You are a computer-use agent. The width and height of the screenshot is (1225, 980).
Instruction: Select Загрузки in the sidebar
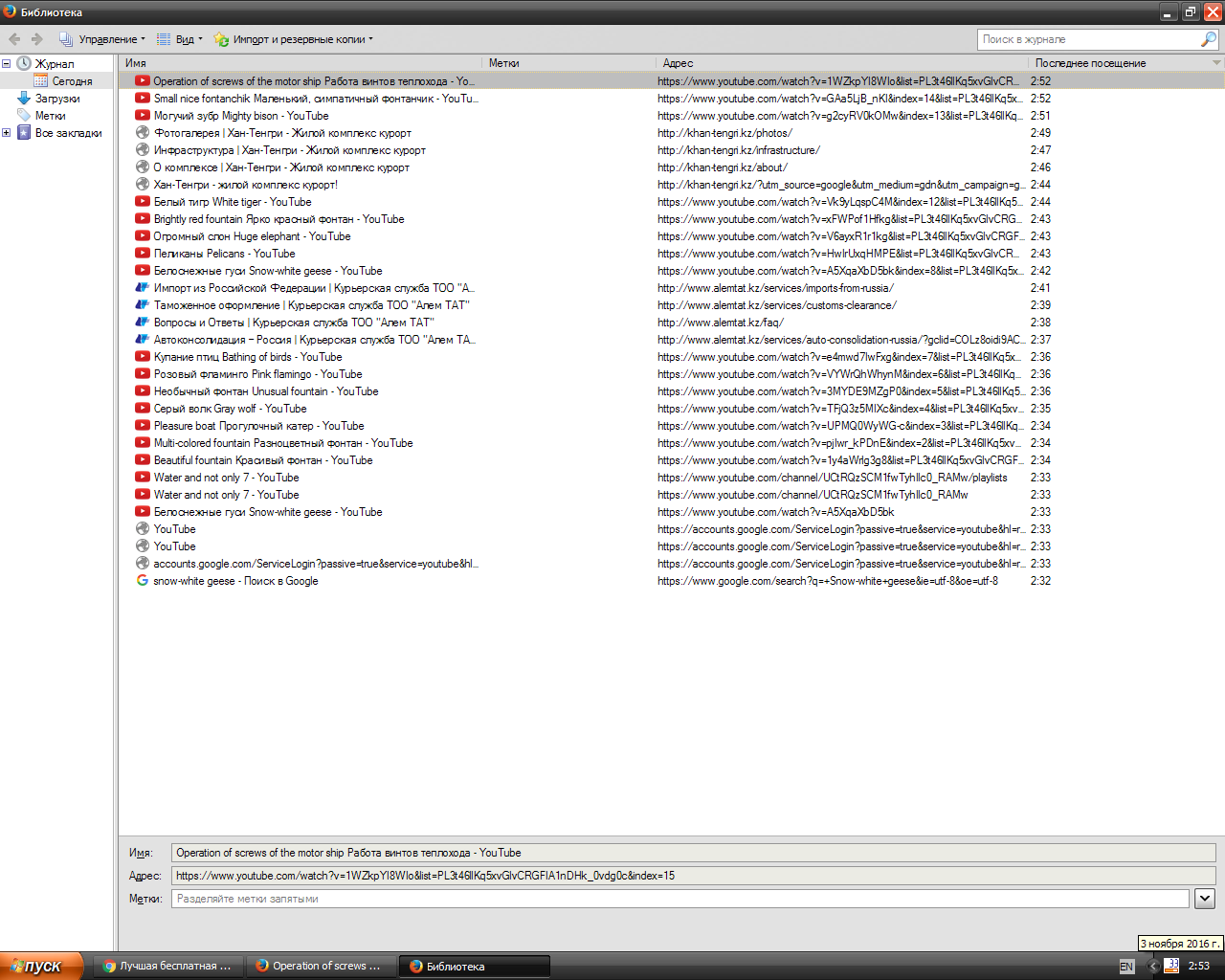pos(57,99)
